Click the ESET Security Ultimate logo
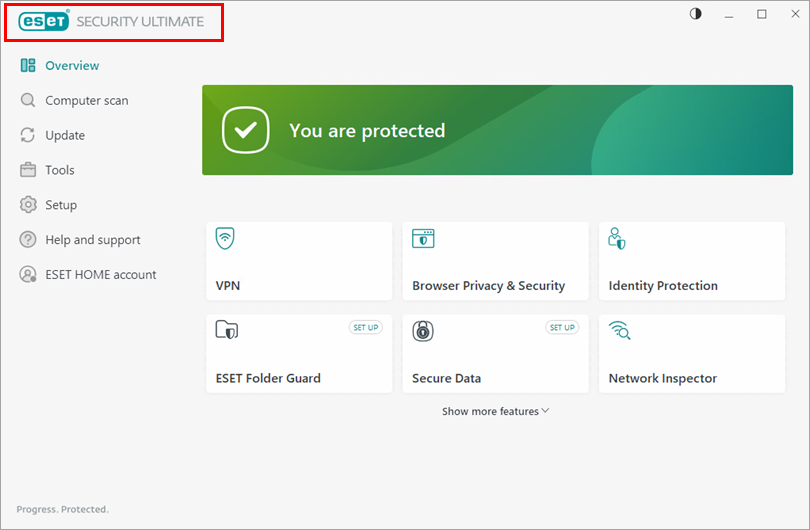 (x=112, y=22)
